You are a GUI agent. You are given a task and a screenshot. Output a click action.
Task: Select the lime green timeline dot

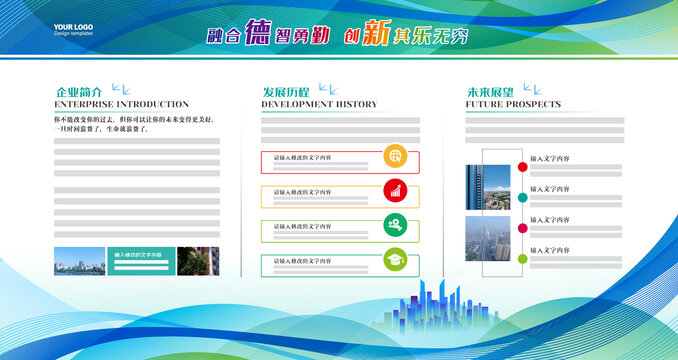click(x=523, y=259)
